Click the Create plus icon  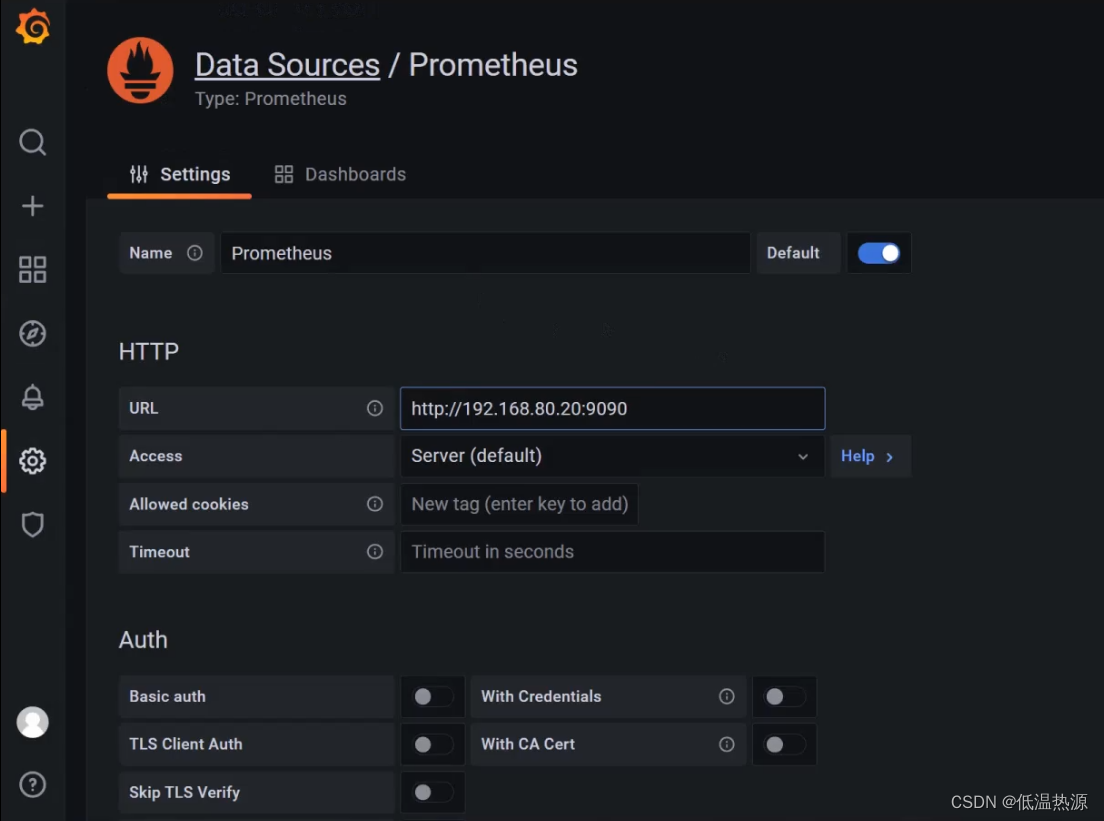pos(33,206)
